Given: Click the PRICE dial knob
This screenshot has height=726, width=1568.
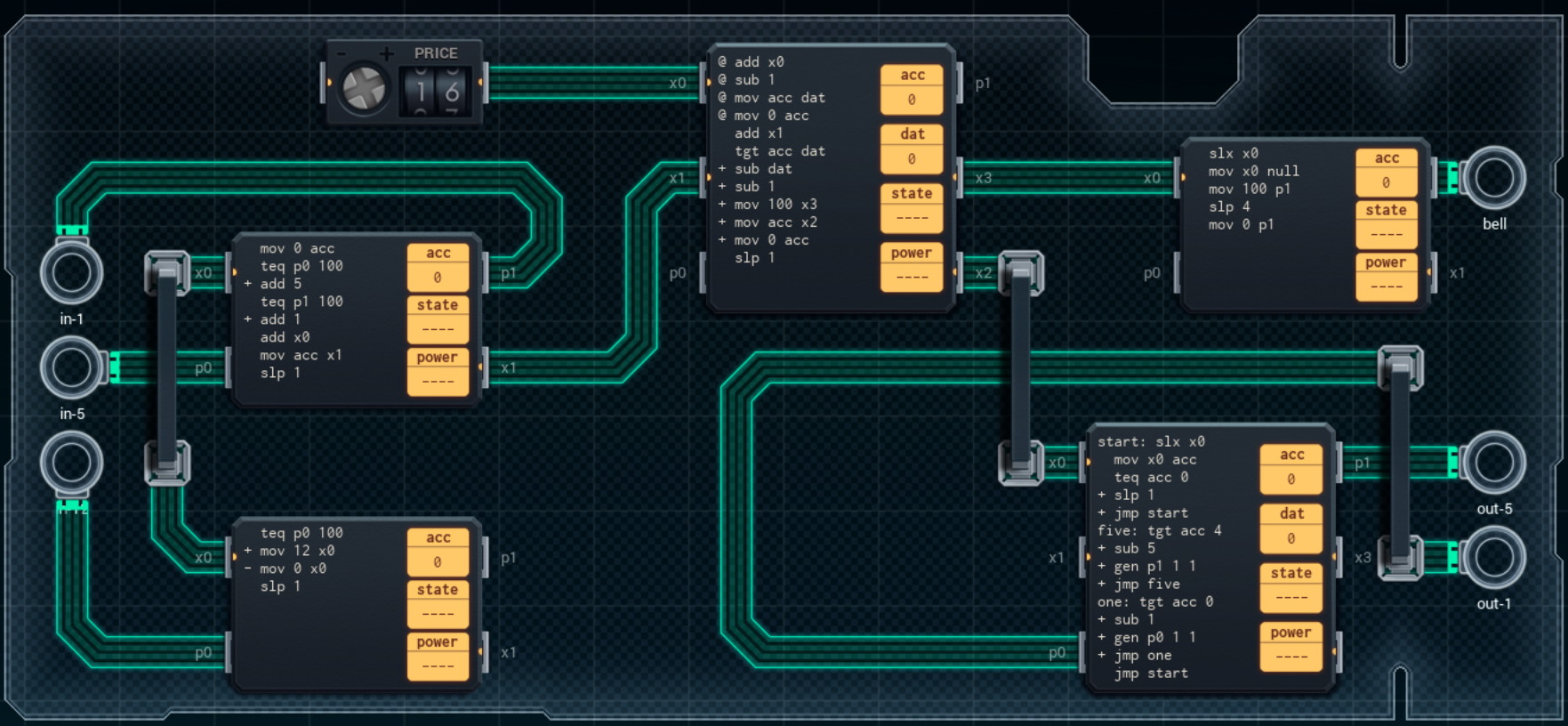Looking at the screenshot, I should [364, 89].
